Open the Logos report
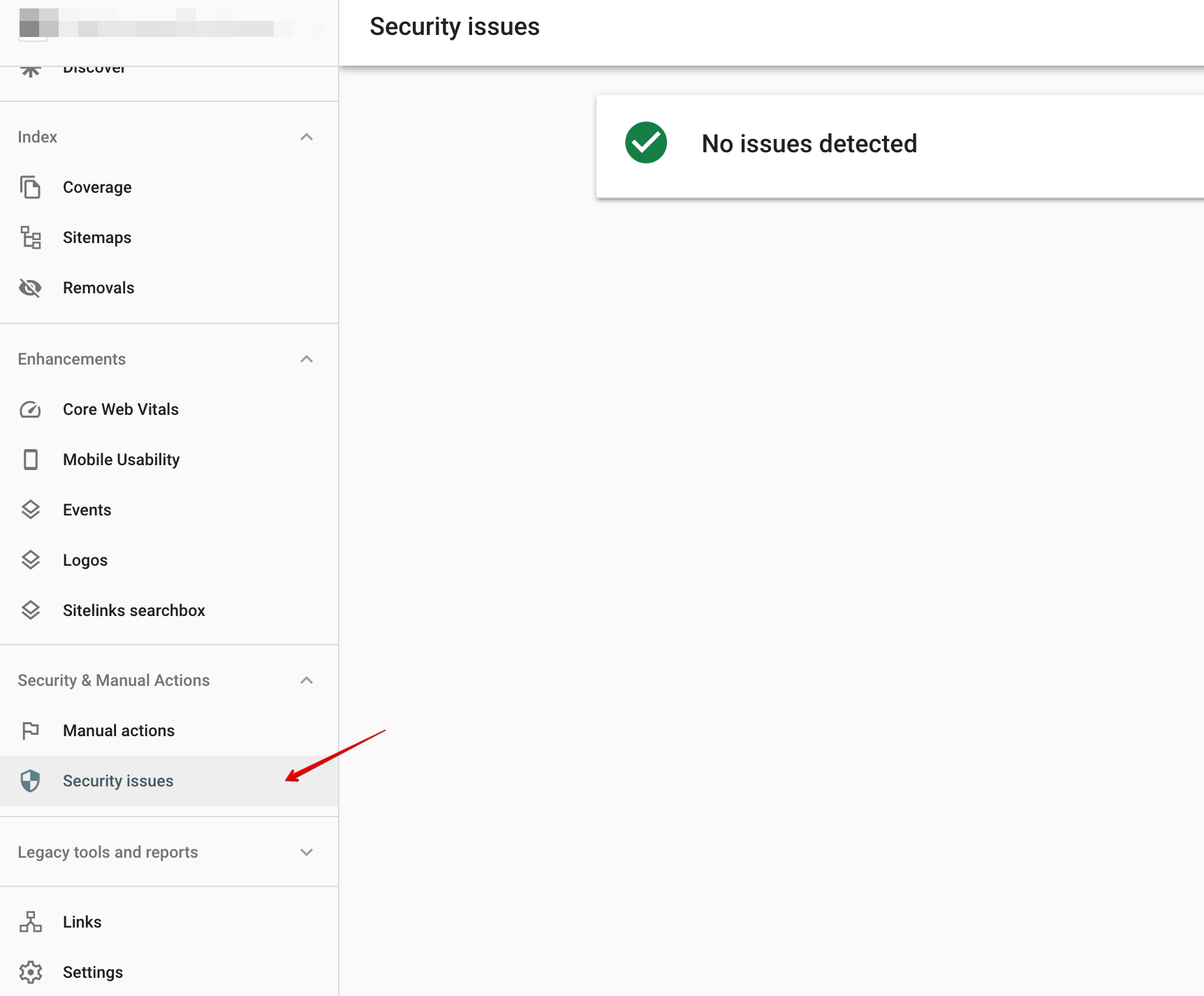The width and height of the screenshot is (1204, 996). click(85, 560)
